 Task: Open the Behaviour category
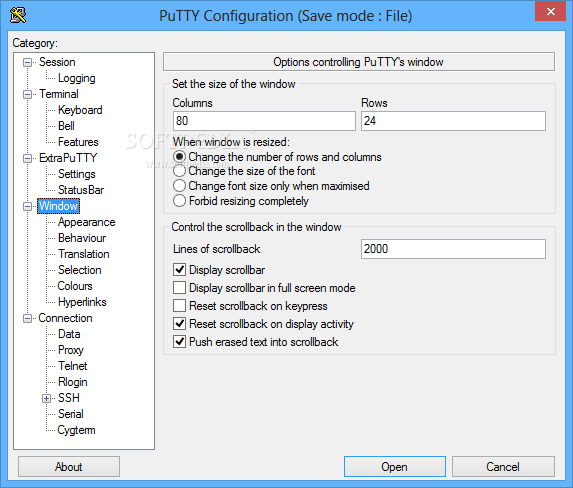82,238
